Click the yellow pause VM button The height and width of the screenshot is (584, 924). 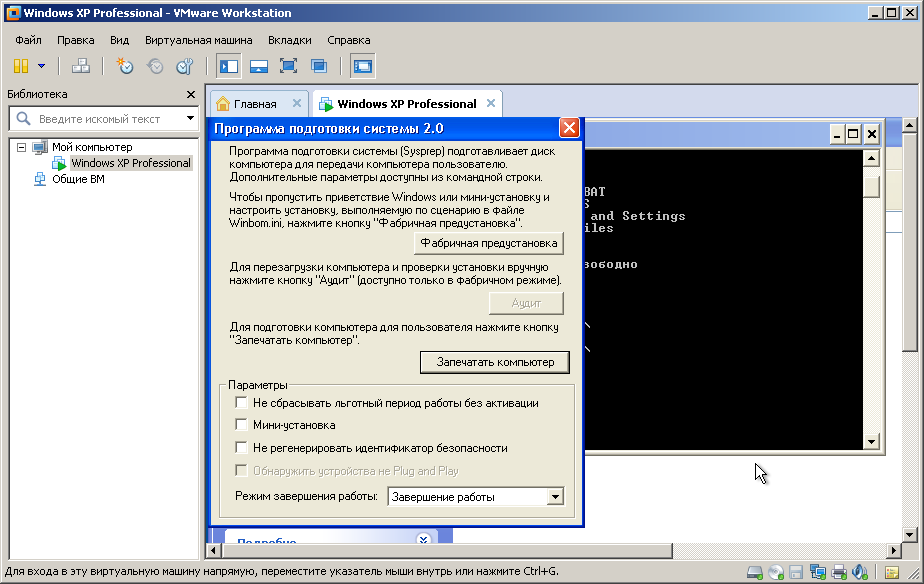coord(21,66)
